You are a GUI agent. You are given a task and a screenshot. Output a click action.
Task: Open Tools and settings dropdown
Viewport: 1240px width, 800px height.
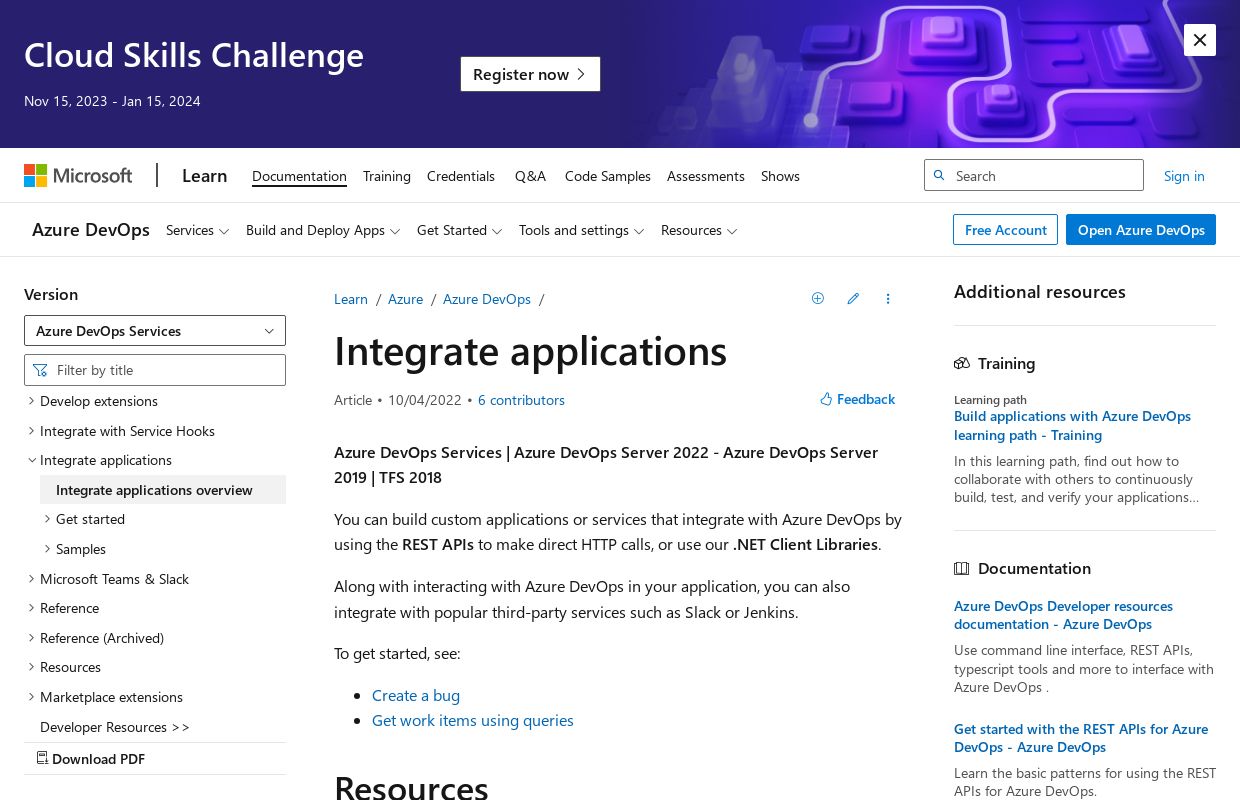click(x=582, y=230)
